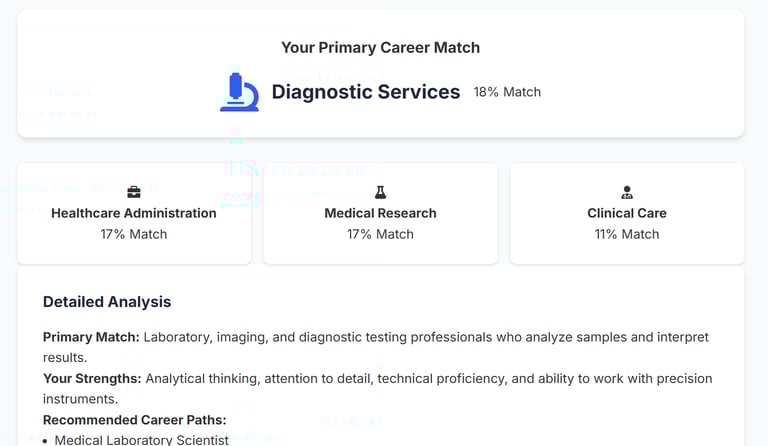Click the 11% Match under Clinical Care
Viewport: 768px width, 446px height.
tap(627, 234)
